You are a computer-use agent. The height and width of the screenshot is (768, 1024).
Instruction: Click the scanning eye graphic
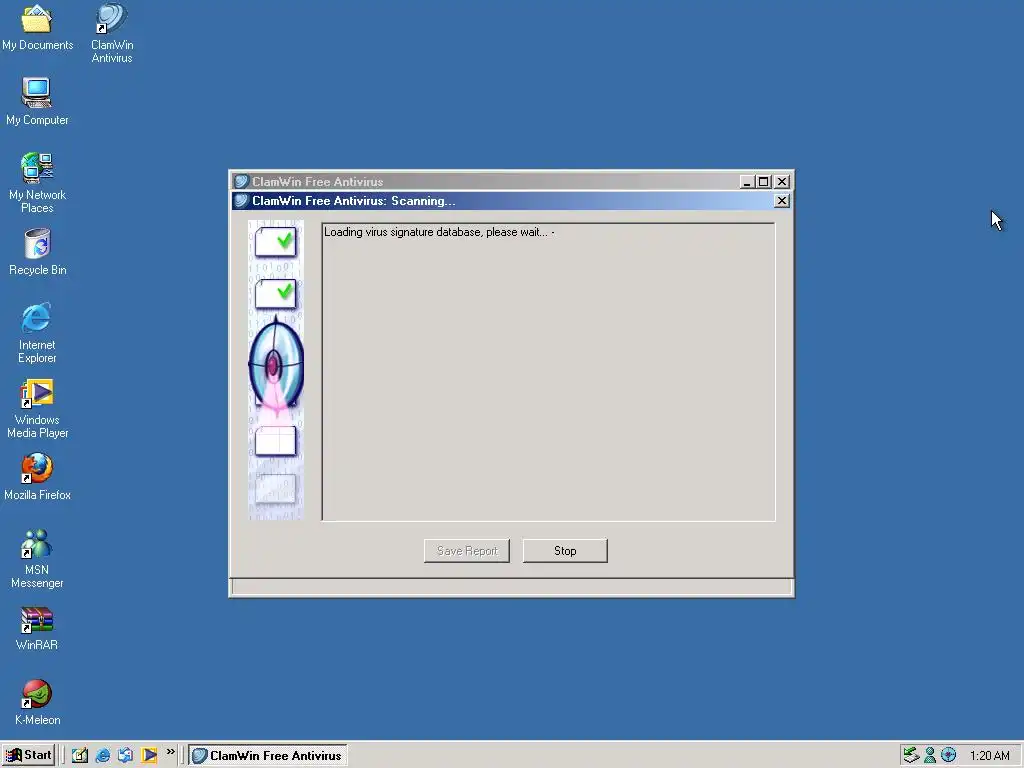point(276,366)
